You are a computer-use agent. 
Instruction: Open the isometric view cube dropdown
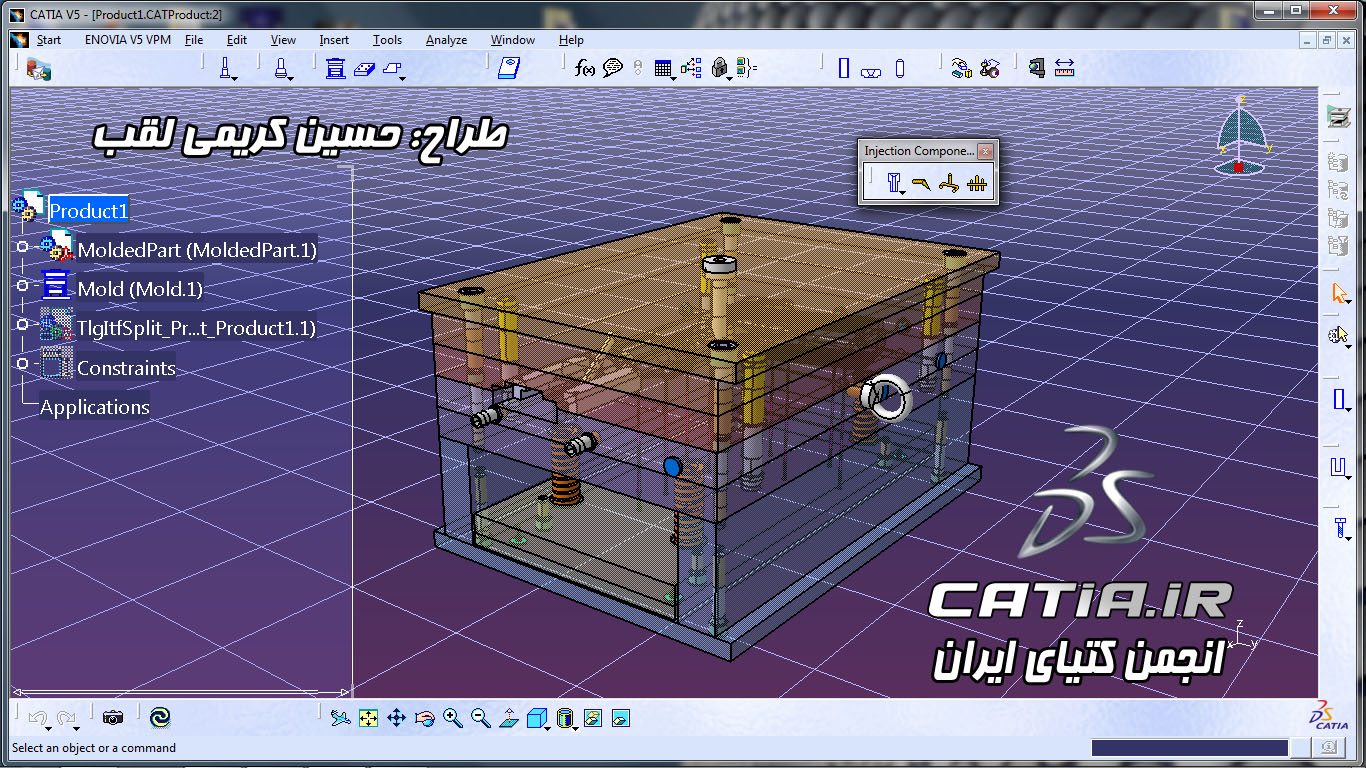[548, 727]
